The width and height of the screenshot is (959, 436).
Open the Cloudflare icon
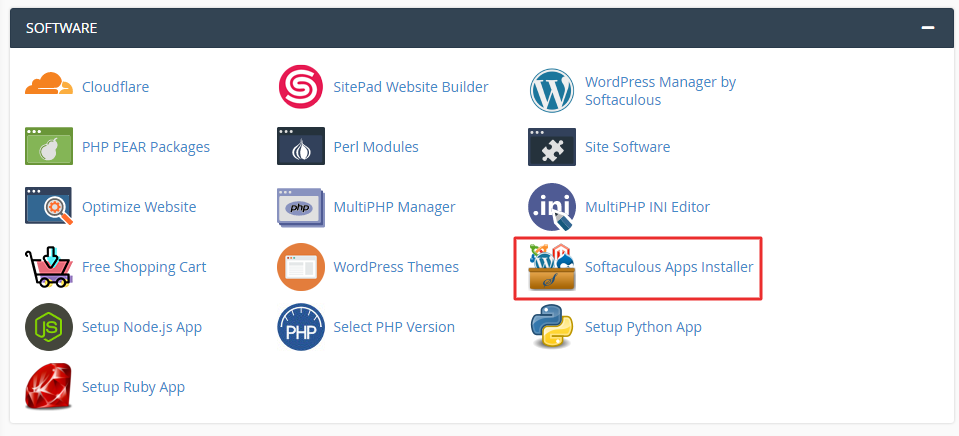[x=49, y=84]
